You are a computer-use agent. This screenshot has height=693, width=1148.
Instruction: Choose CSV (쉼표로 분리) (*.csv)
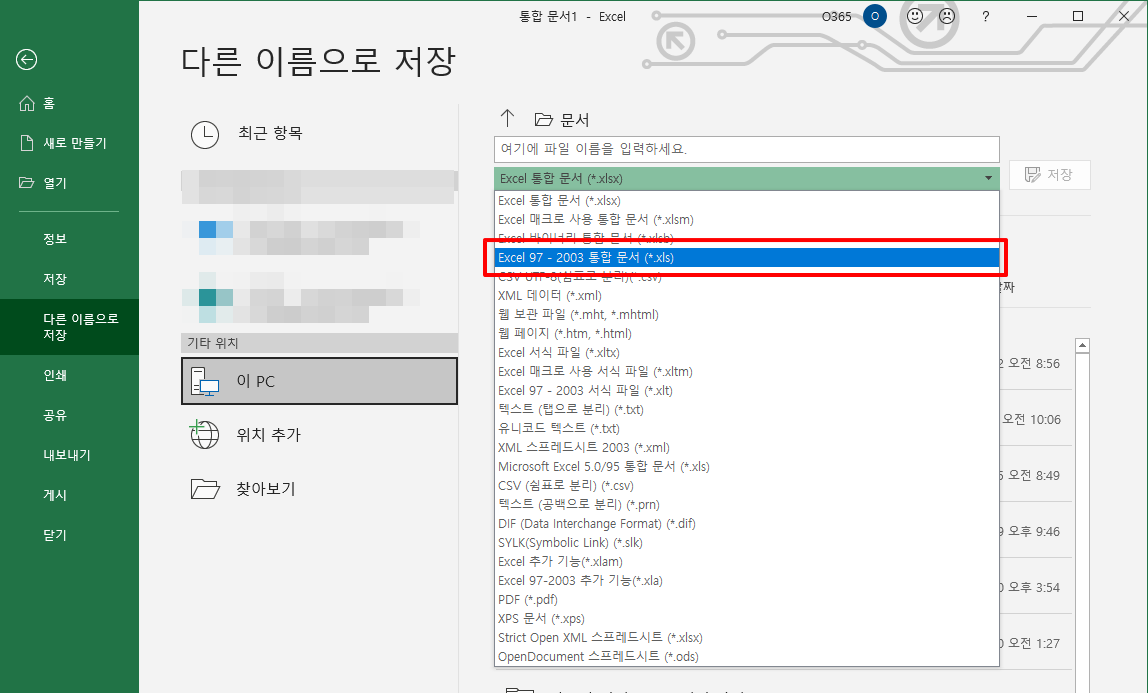coord(747,486)
